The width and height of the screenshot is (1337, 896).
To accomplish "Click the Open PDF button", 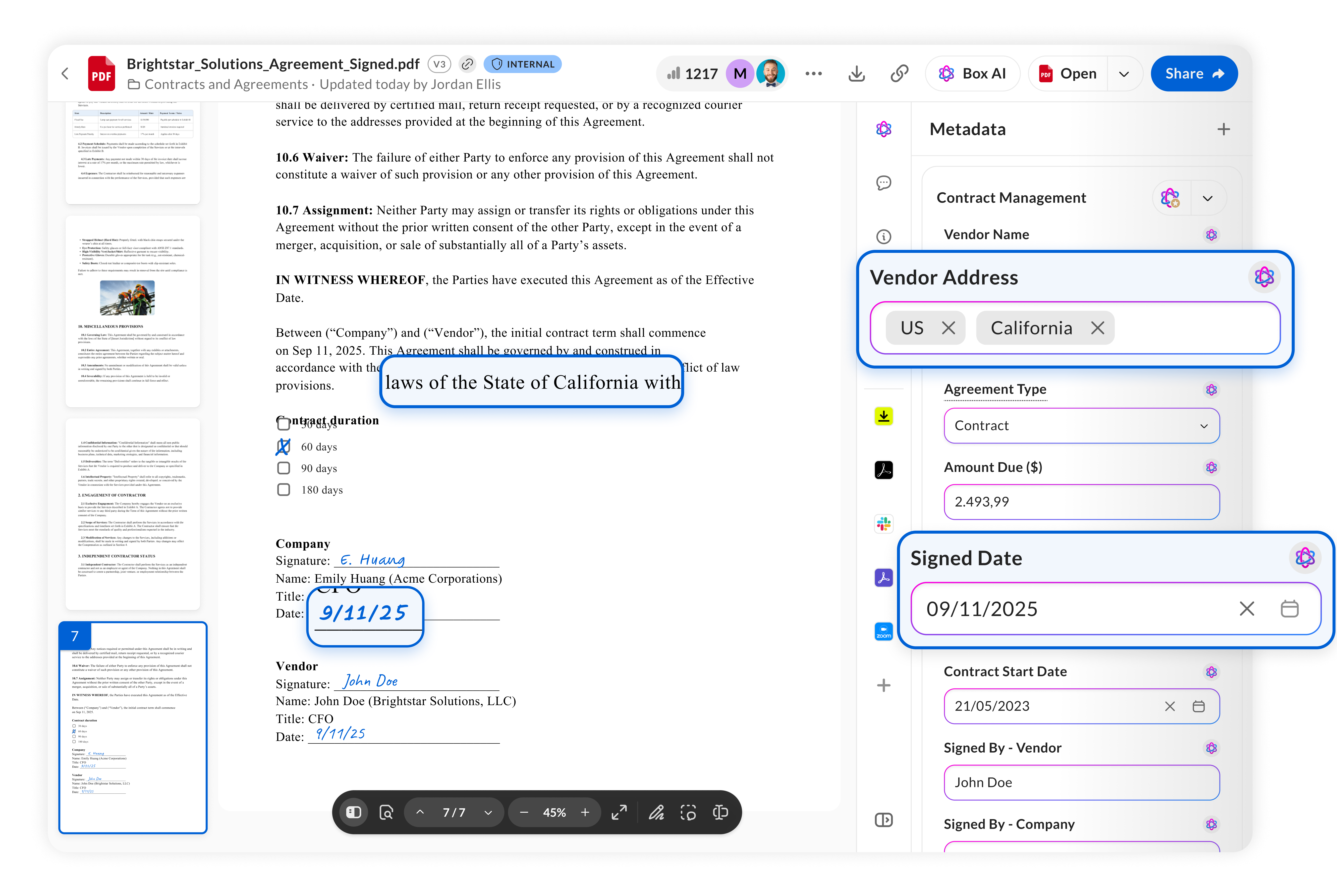I will point(1068,74).
